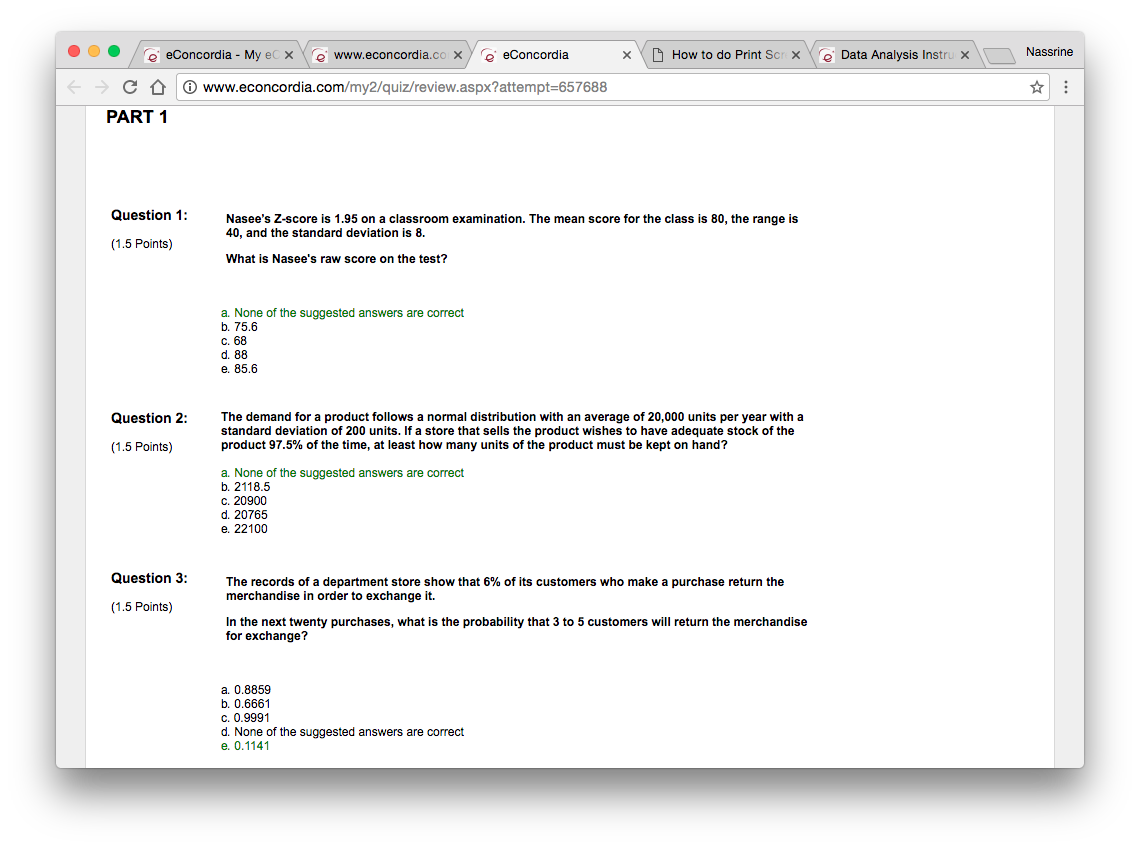1140x848 pixels.
Task: Reload the quiz review page
Action: coord(130,87)
